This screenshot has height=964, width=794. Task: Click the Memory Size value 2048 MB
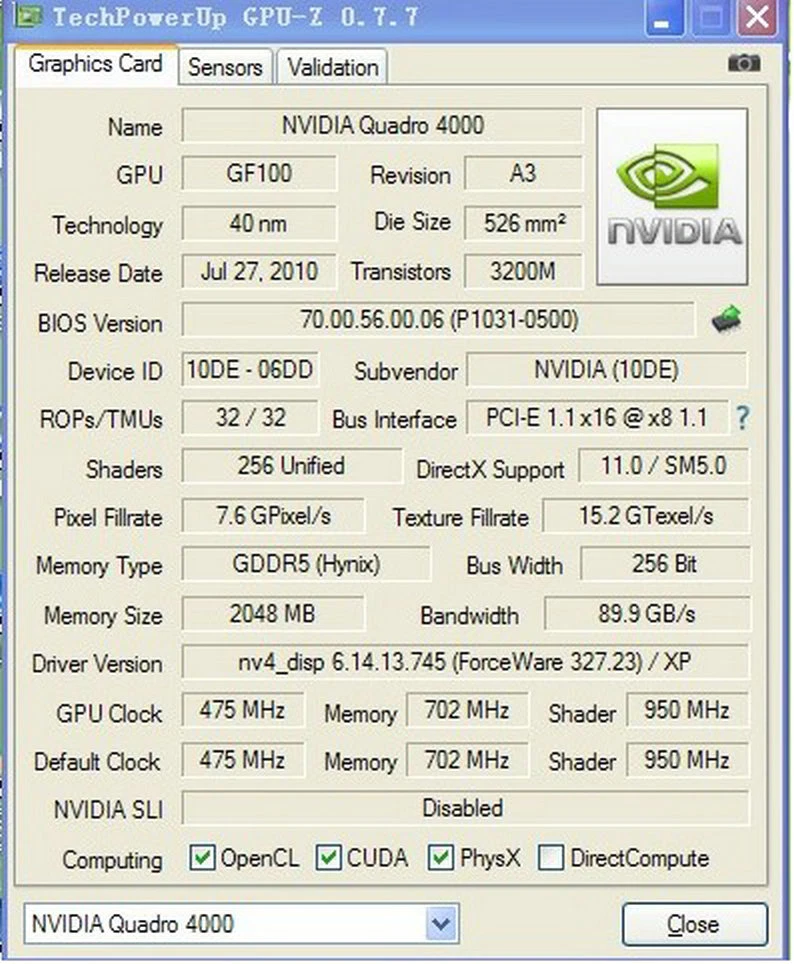273,614
